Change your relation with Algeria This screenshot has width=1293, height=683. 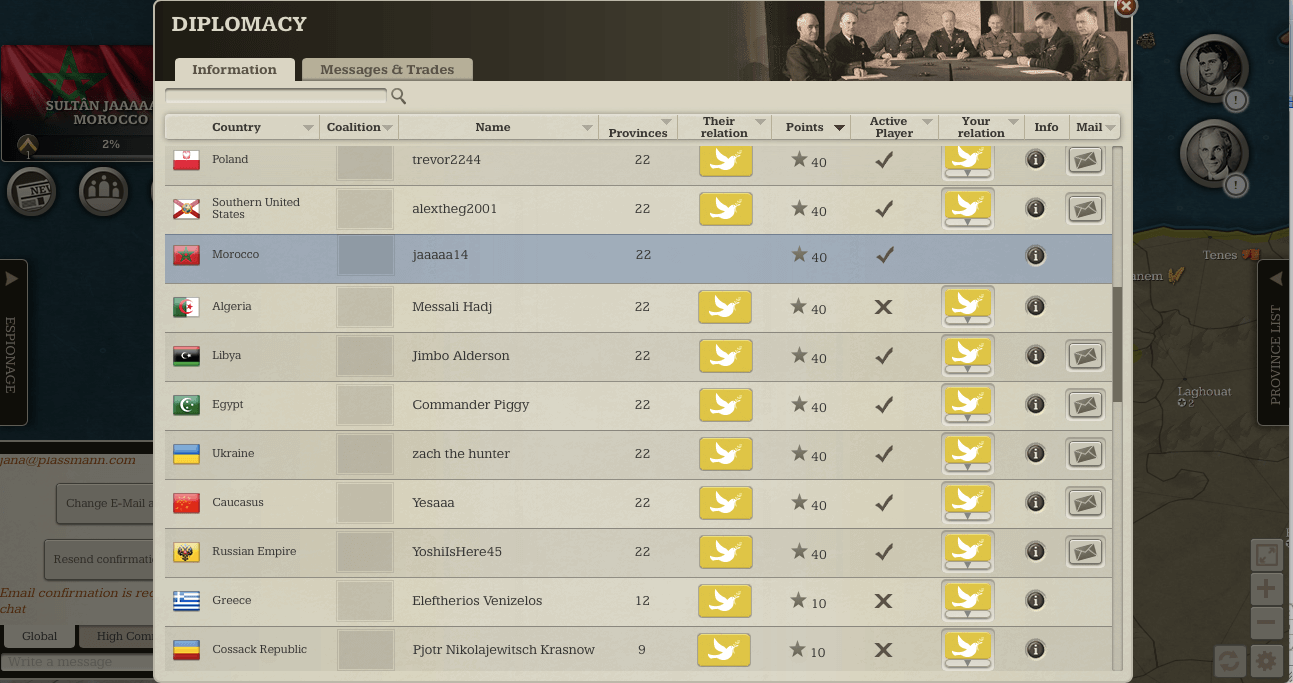(x=967, y=307)
